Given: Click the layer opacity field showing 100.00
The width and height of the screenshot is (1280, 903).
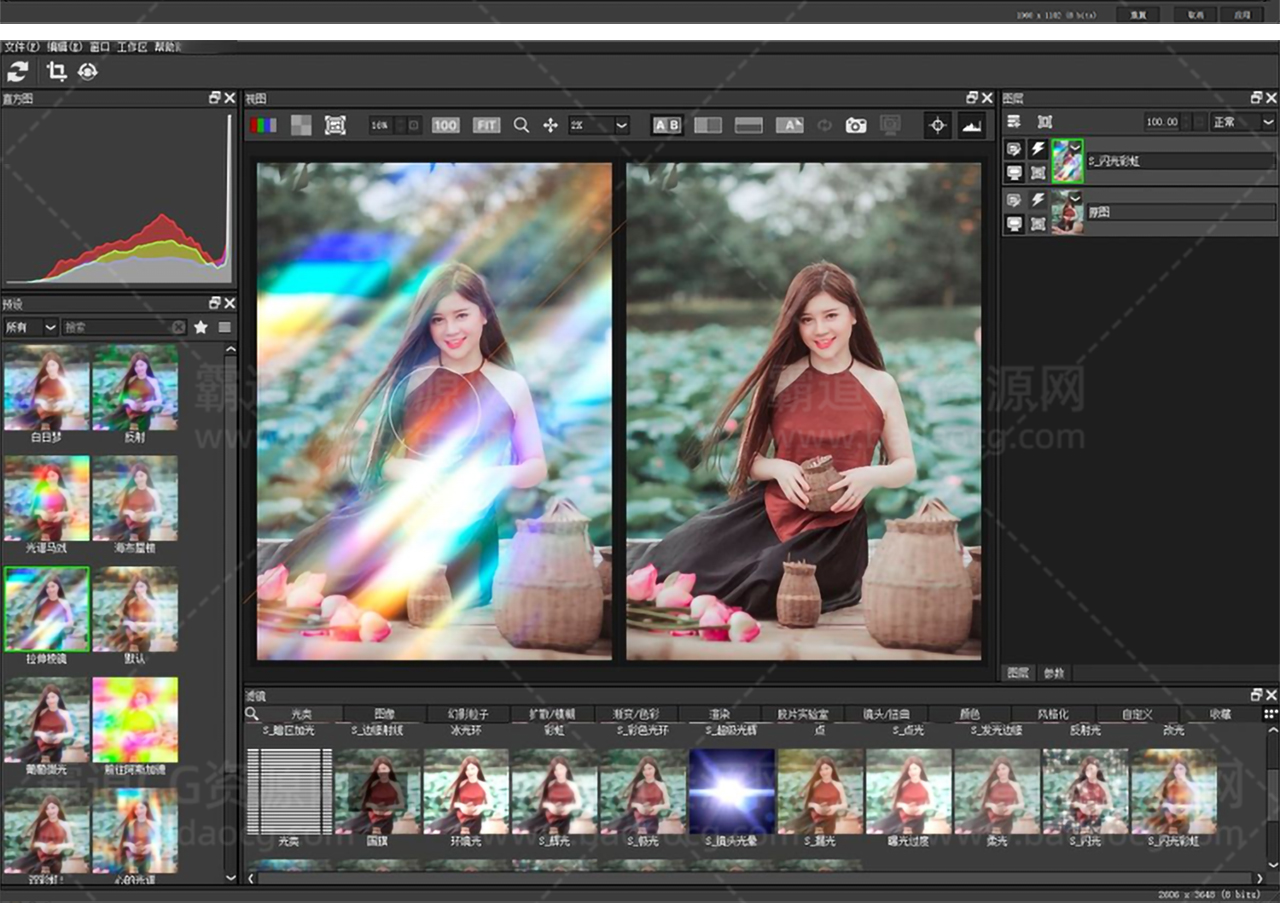Looking at the screenshot, I should click(1161, 122).
